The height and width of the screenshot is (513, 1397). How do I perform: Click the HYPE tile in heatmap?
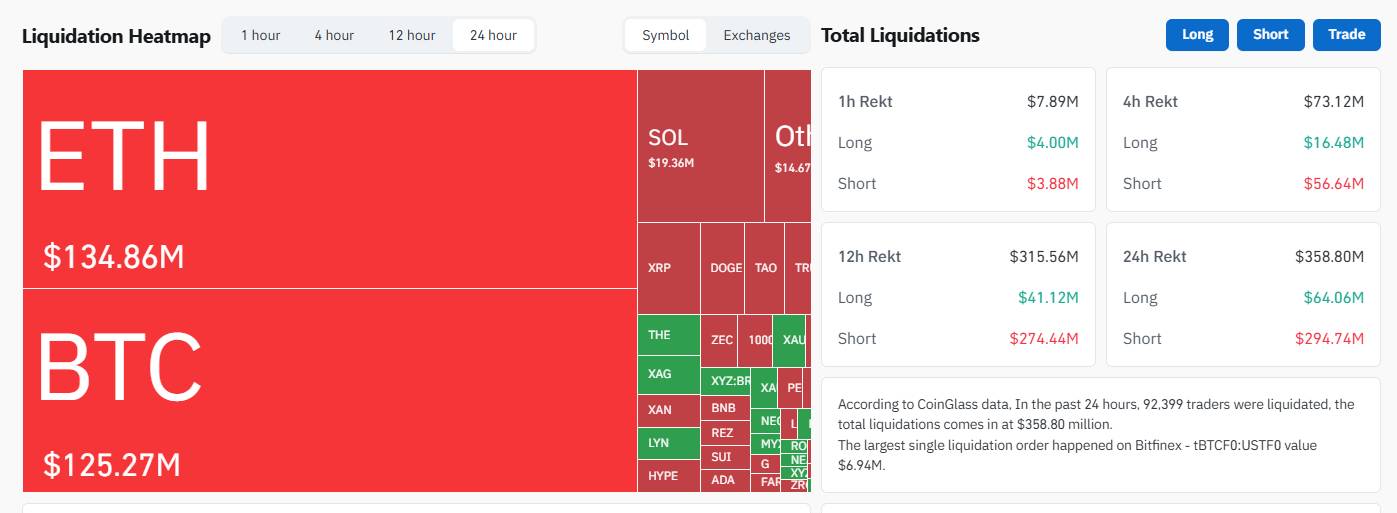668,476
